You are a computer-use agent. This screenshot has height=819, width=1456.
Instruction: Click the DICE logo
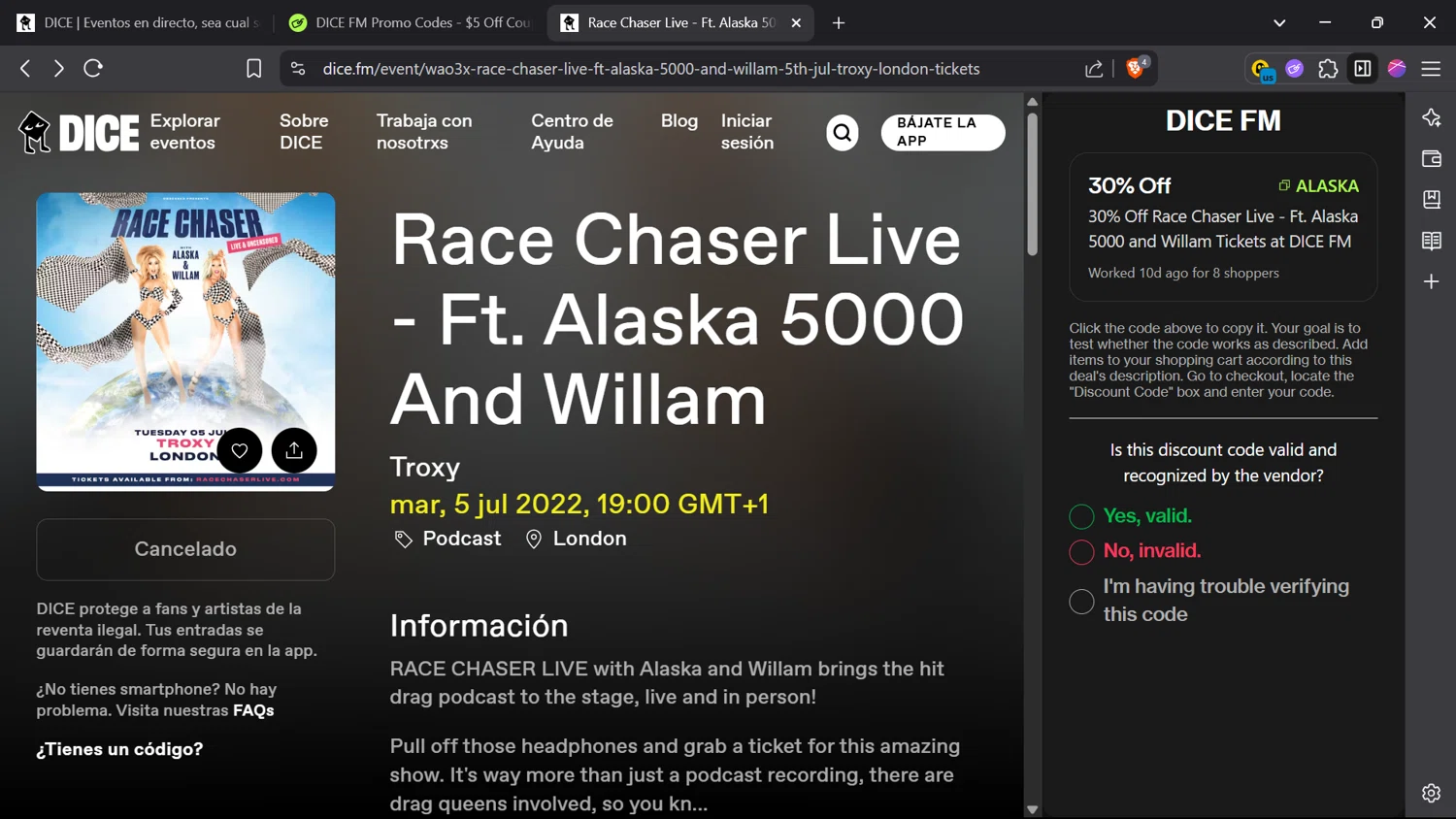coord(80,132)
